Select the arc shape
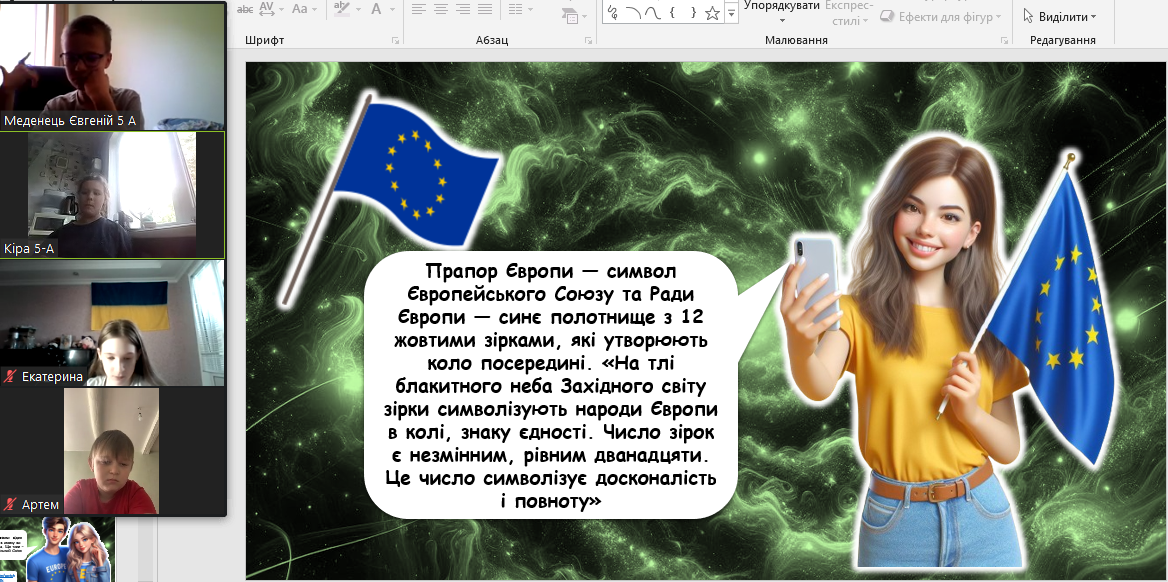The height and width of the screenshot is (582, 1168). point(634,13)
